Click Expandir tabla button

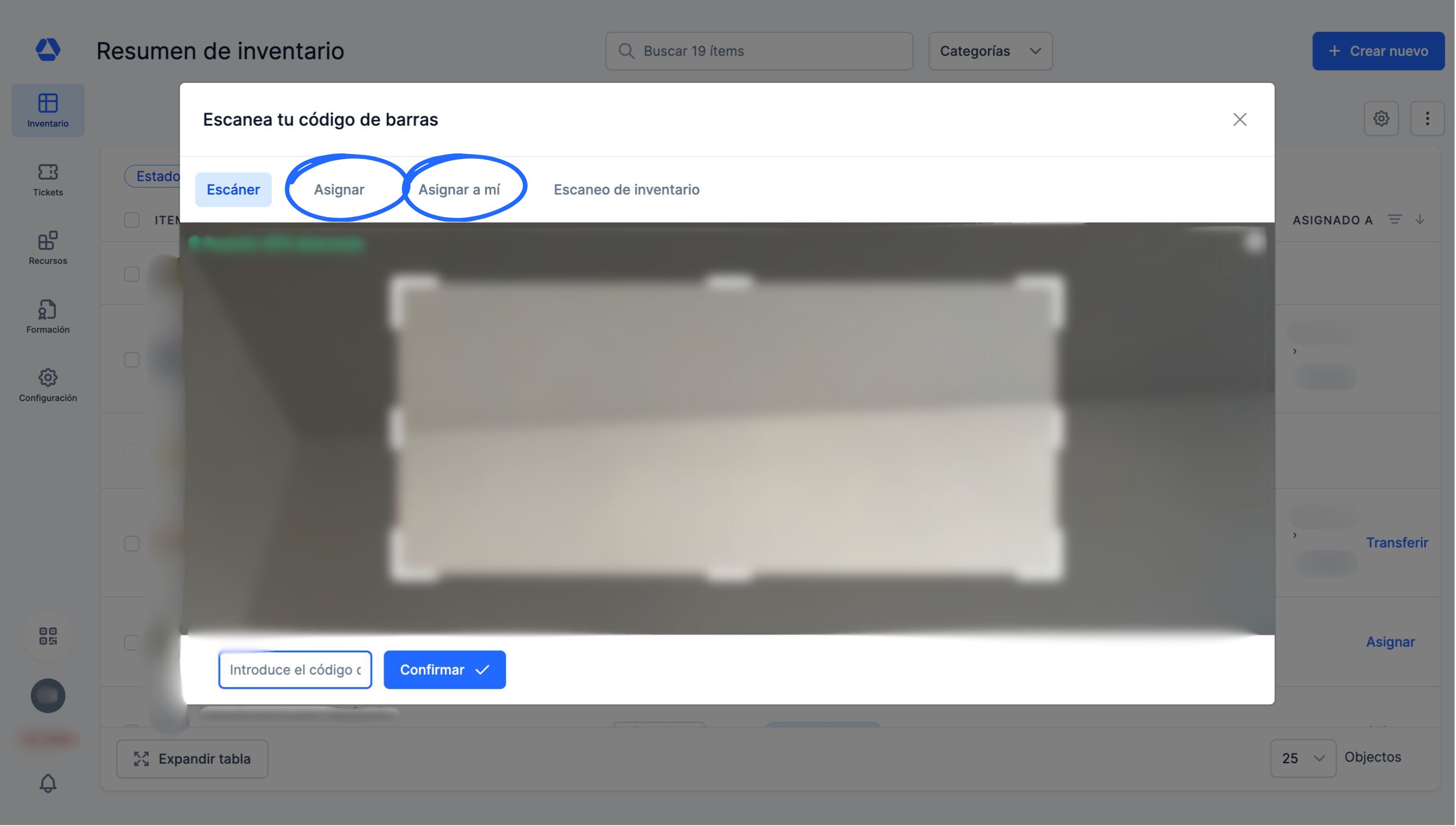[x=192, y=759]
